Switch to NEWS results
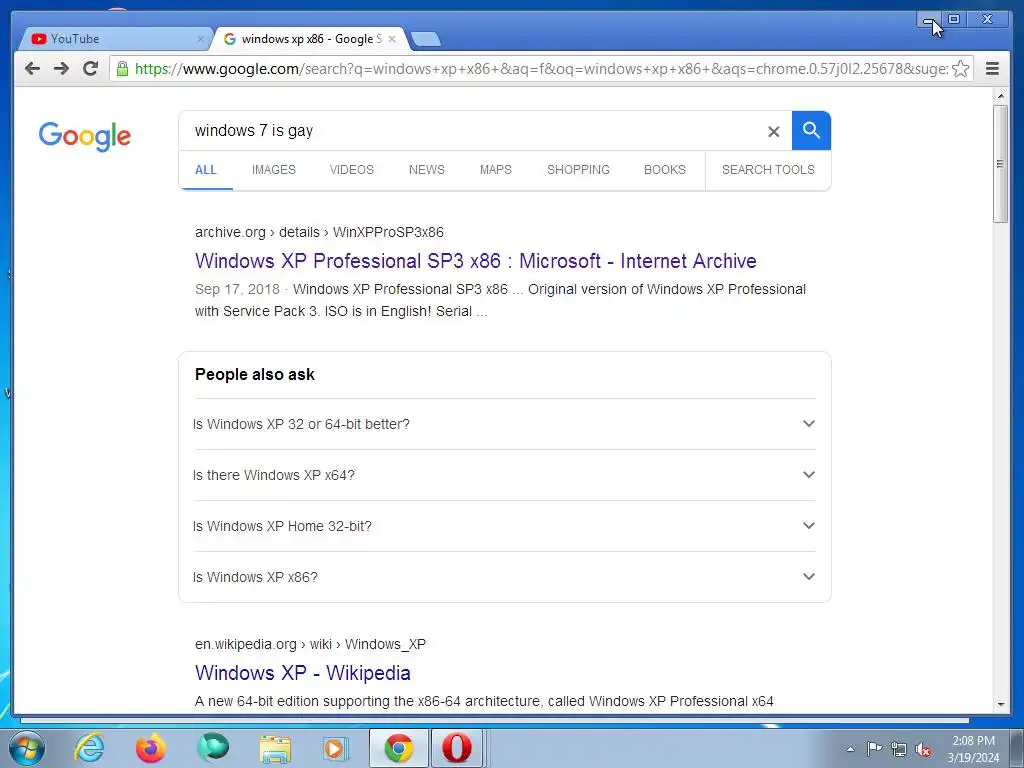This screenshot has width=1024, height=768. (426, 170)
